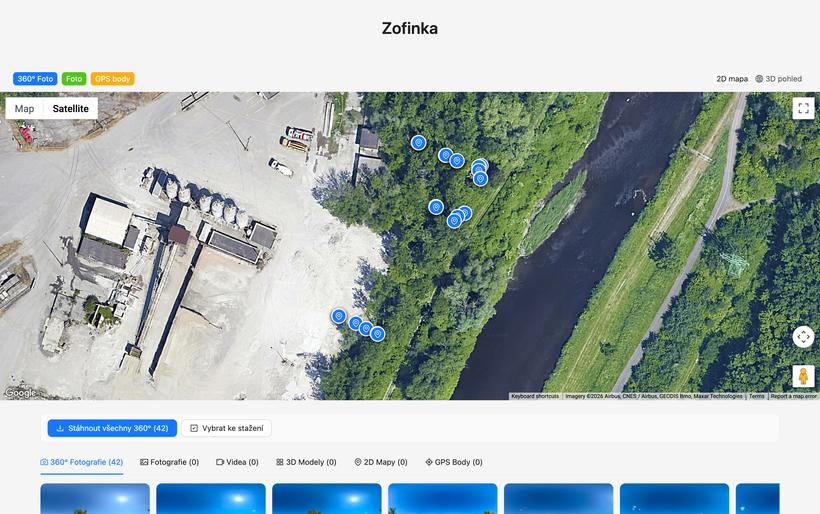This screenshot has height=514, width=820.
Task: Switch map to Satellite imagery
Action: 71,109
